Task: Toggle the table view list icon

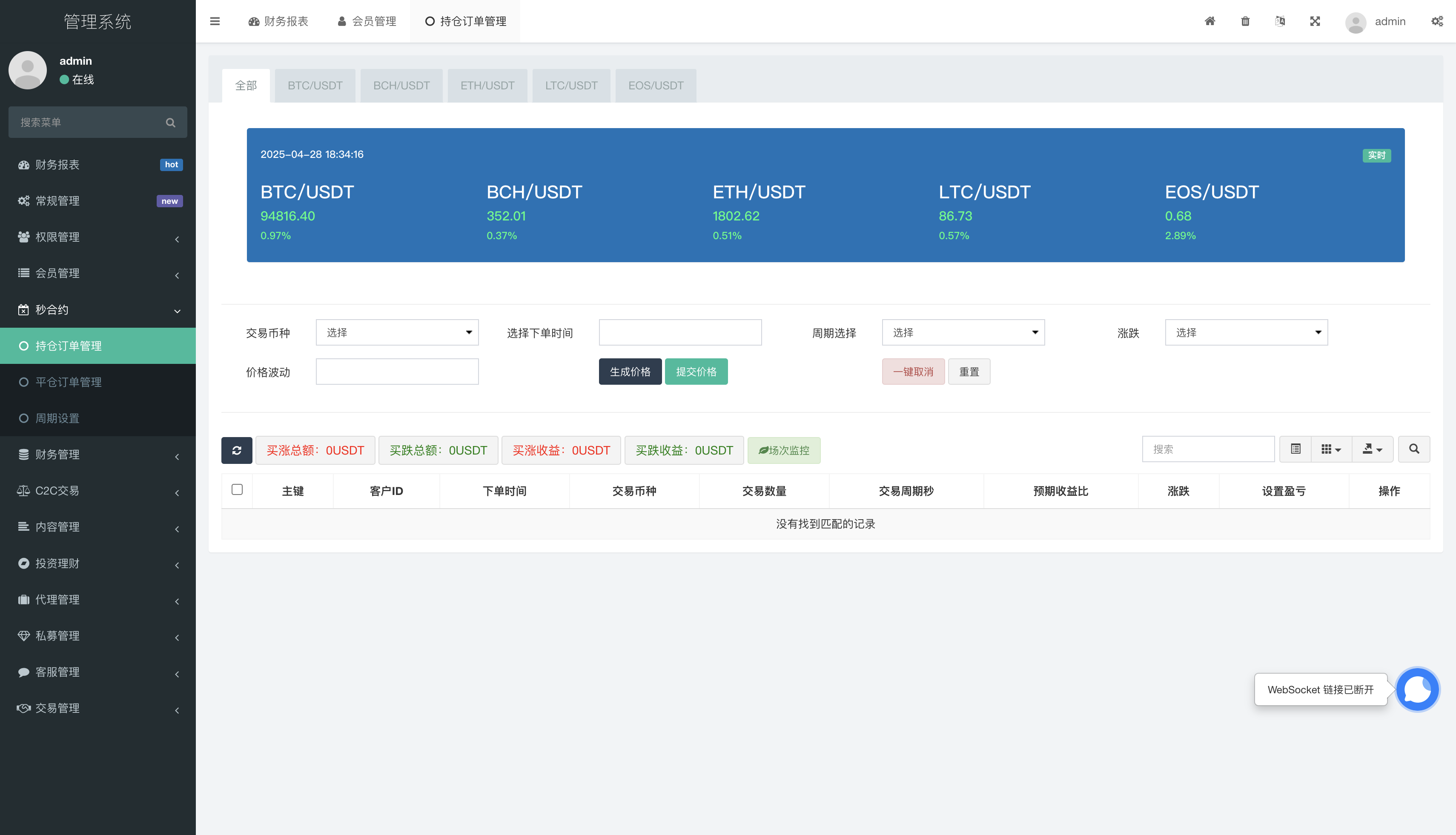Action: click(1295, 449)
